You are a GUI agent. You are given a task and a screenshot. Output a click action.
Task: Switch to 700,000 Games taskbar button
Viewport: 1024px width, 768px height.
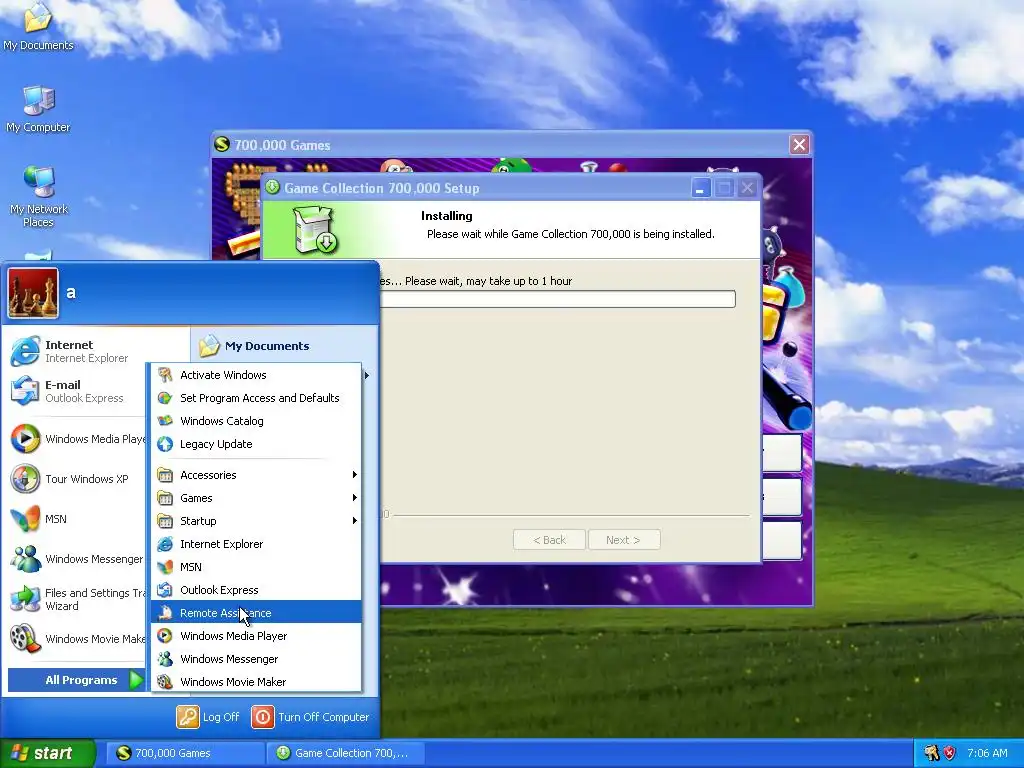pos(184,753)
